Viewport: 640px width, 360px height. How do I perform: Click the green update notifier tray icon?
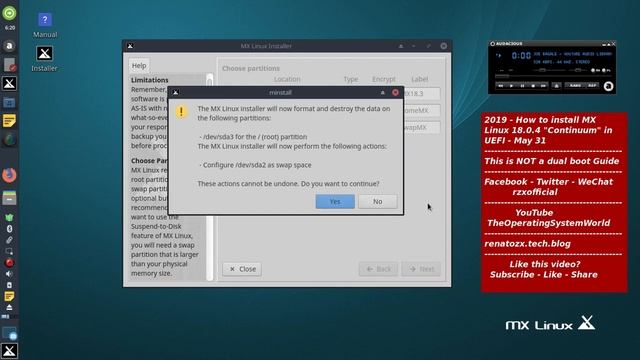click(x=9, y=218)
